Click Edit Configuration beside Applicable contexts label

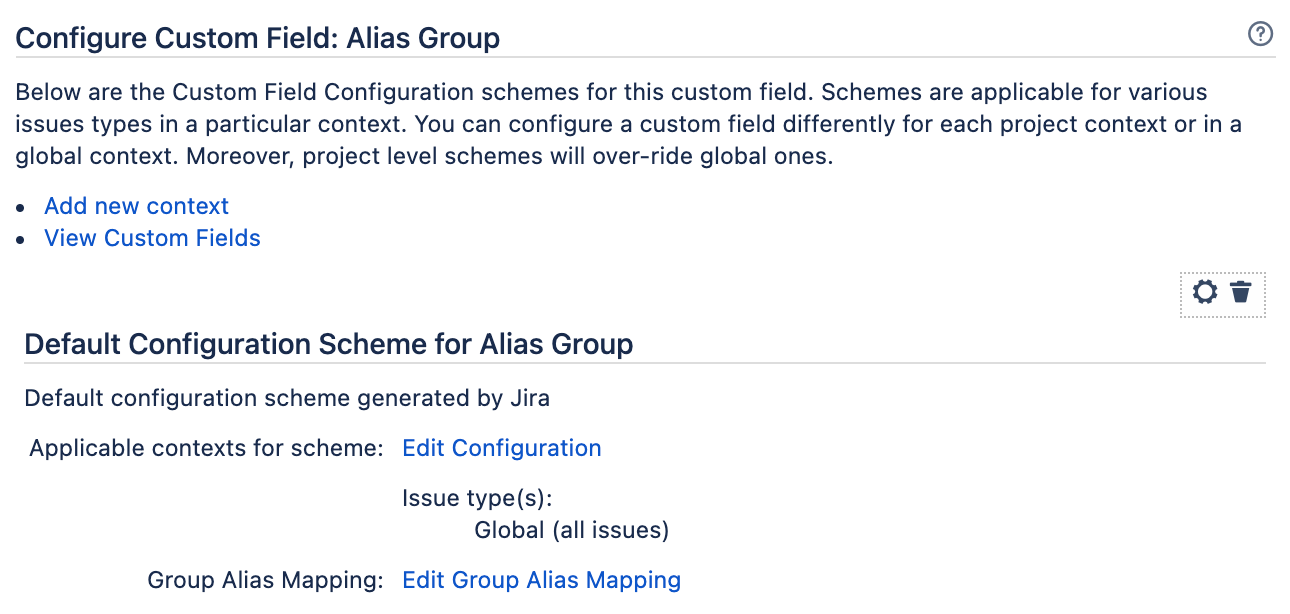coord(501,448)
